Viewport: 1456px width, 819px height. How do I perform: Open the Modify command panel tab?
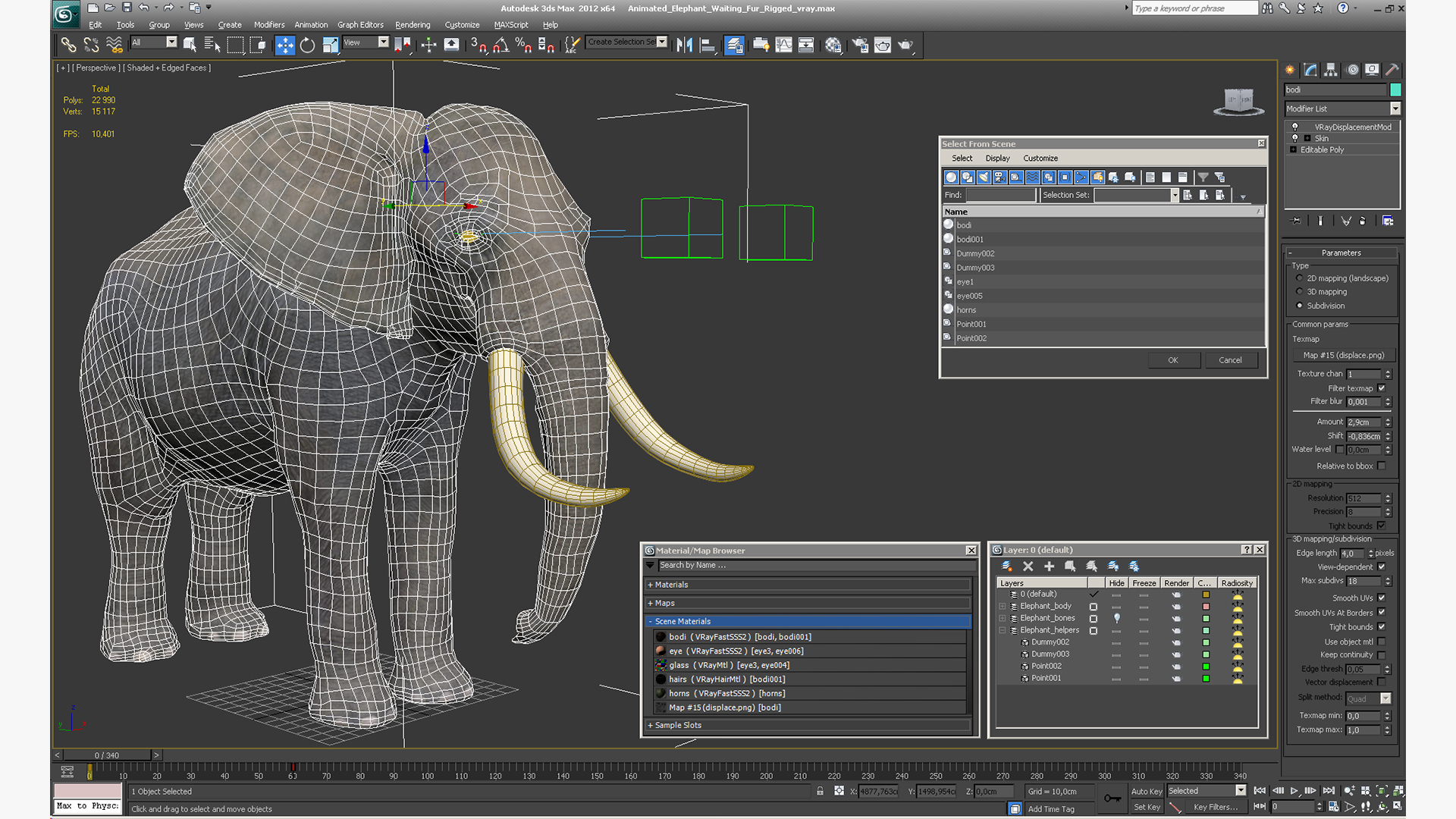(x=1310, y=70)
